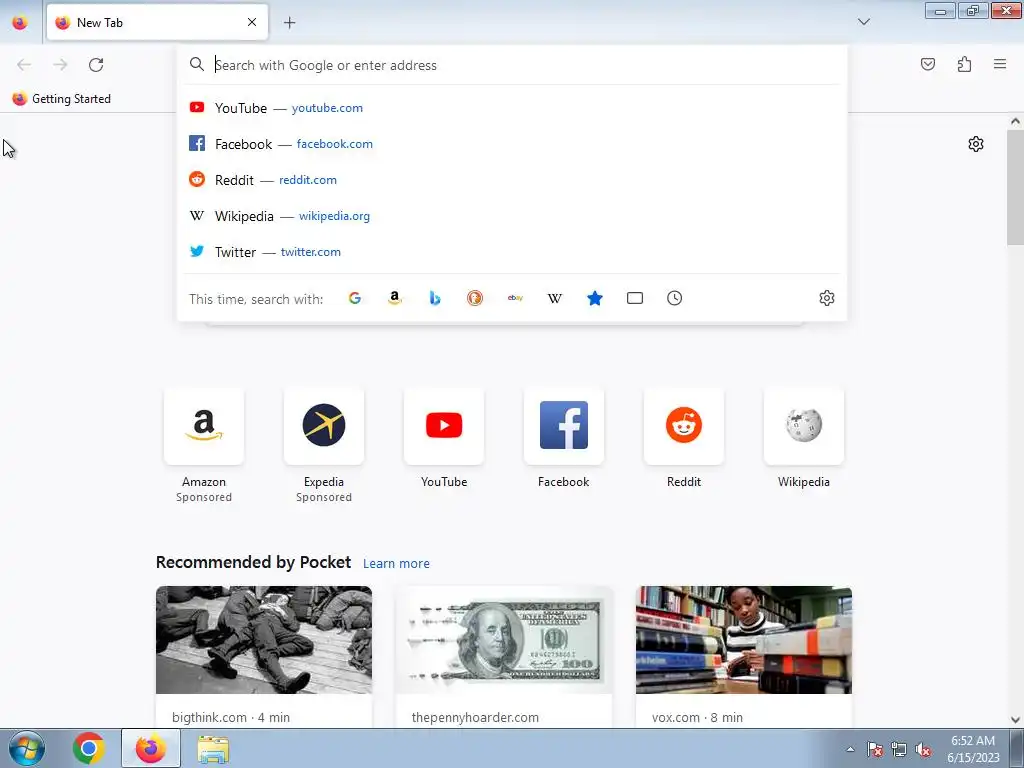The width and height of the screenshot is (1024, 768).
Task: Open File Explorer from the taskbar
Action: pyautogui.click(x=214, y=749)
